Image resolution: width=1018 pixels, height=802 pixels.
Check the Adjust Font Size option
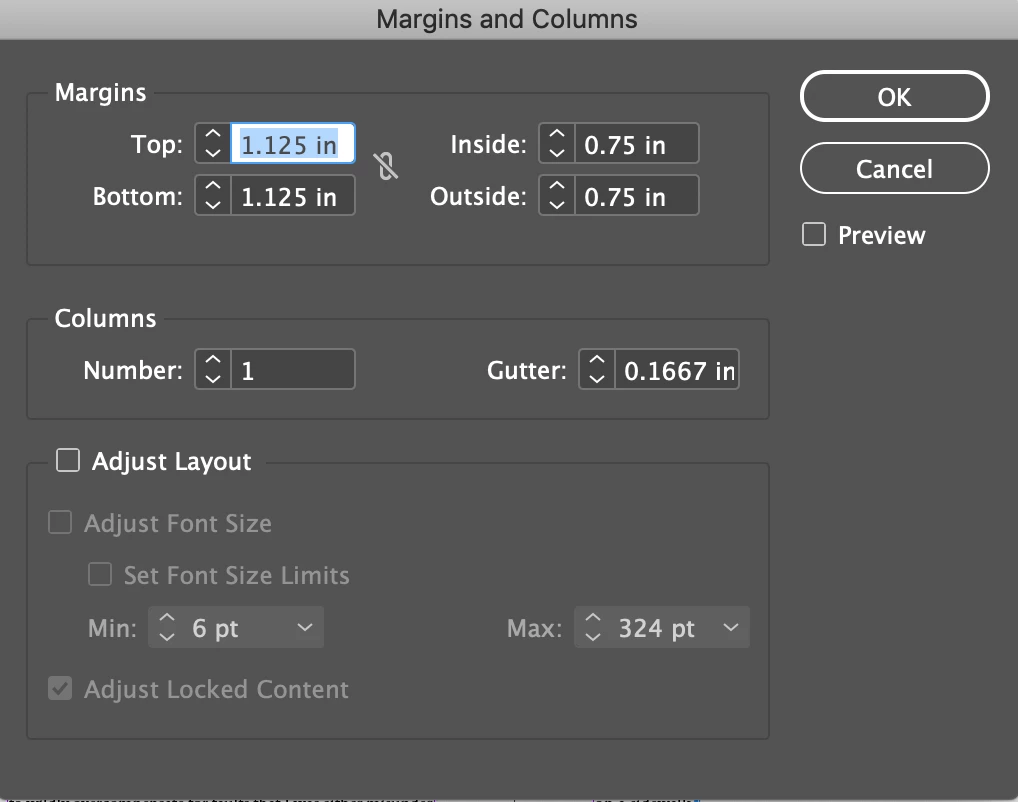pyautogui.click(x=61, y=523)
